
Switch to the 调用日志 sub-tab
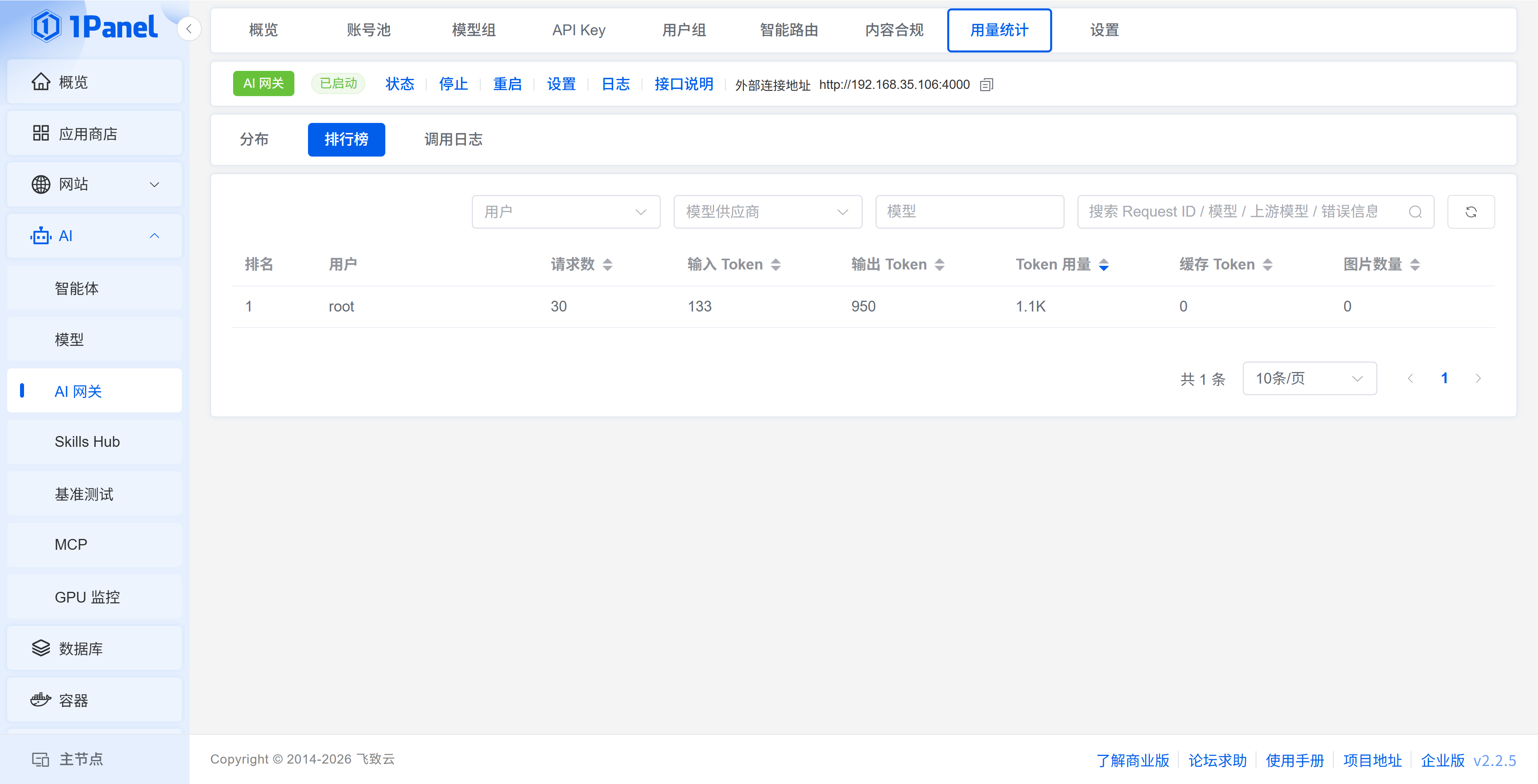[x=453, y=140]
